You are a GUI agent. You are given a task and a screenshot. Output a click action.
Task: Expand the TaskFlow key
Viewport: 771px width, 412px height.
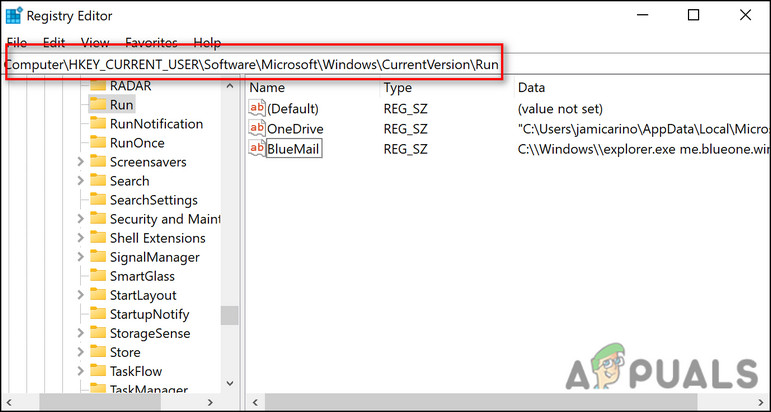click(81, 371)
